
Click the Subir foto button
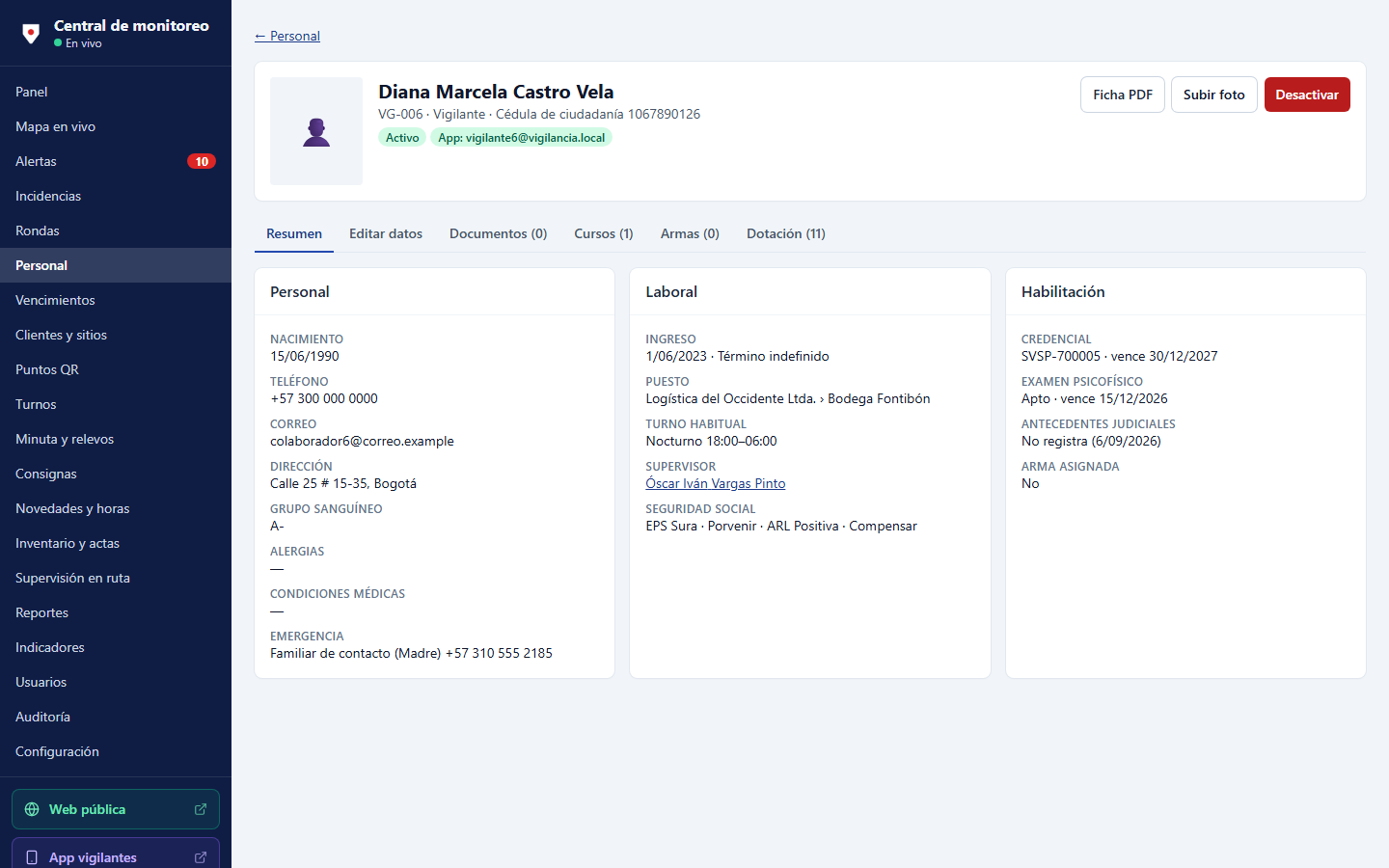[x=1214, y=95]
